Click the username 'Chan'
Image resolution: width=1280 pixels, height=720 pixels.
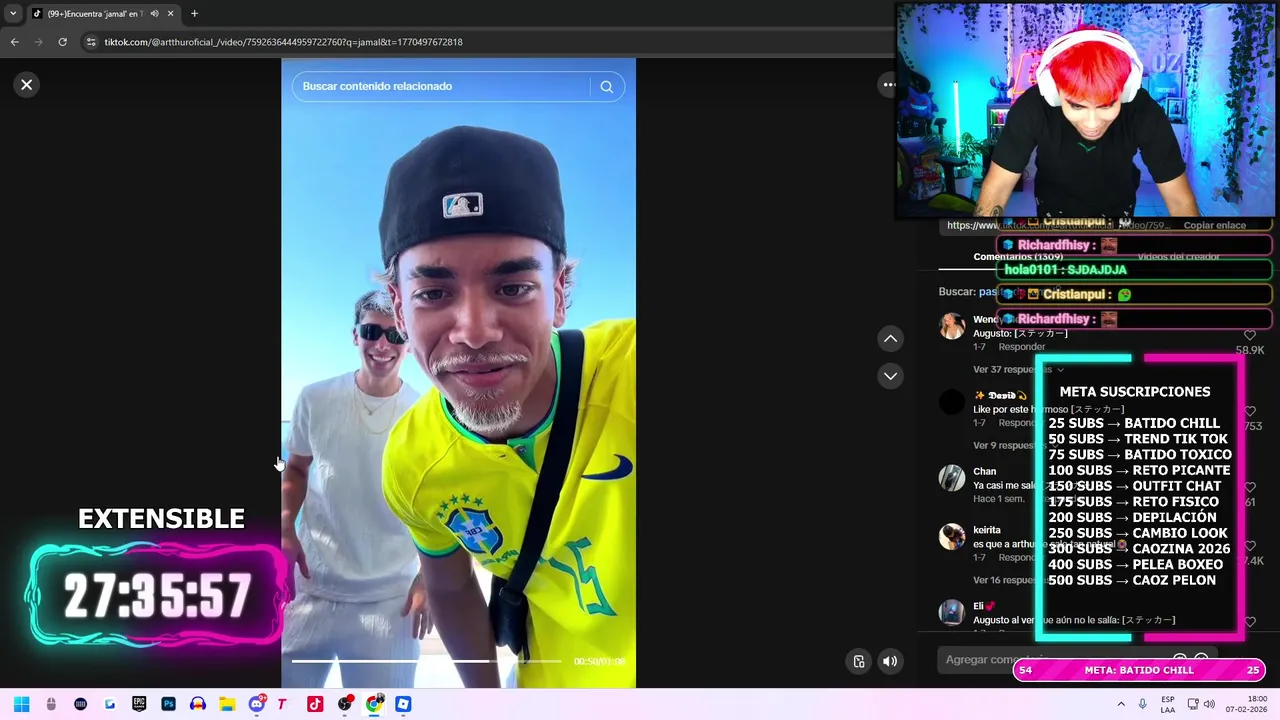tap(985, 472)
